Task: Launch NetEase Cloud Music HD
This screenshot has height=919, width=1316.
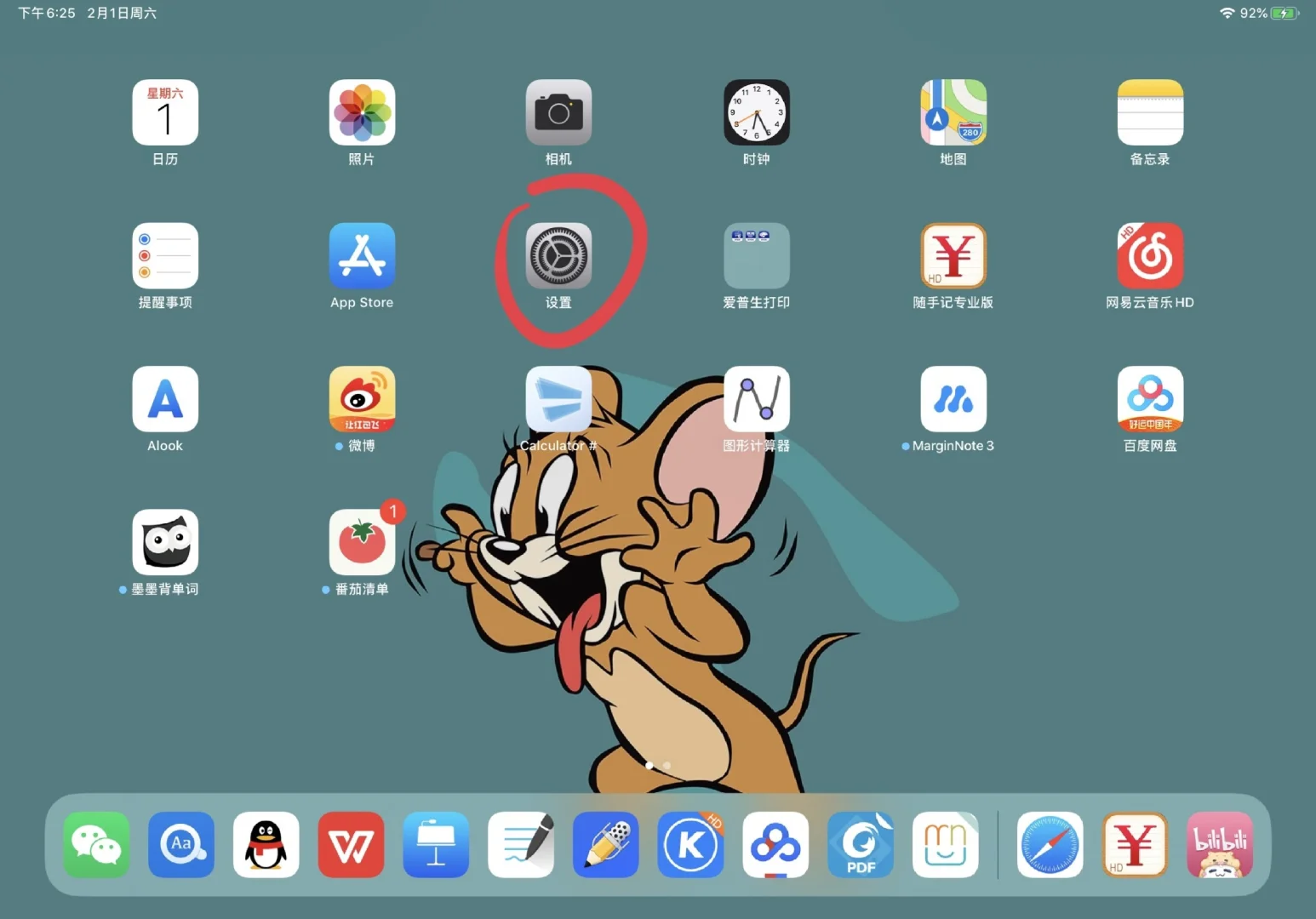Action: point(1149,256)
